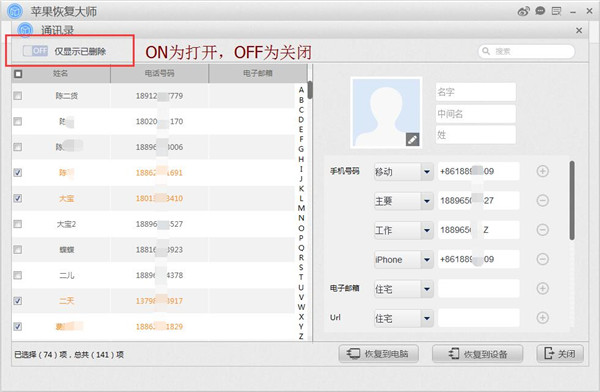Open the Weibo share icon in title bar
This screenshot has width=600, height=392.
click(x=523, y=11)
